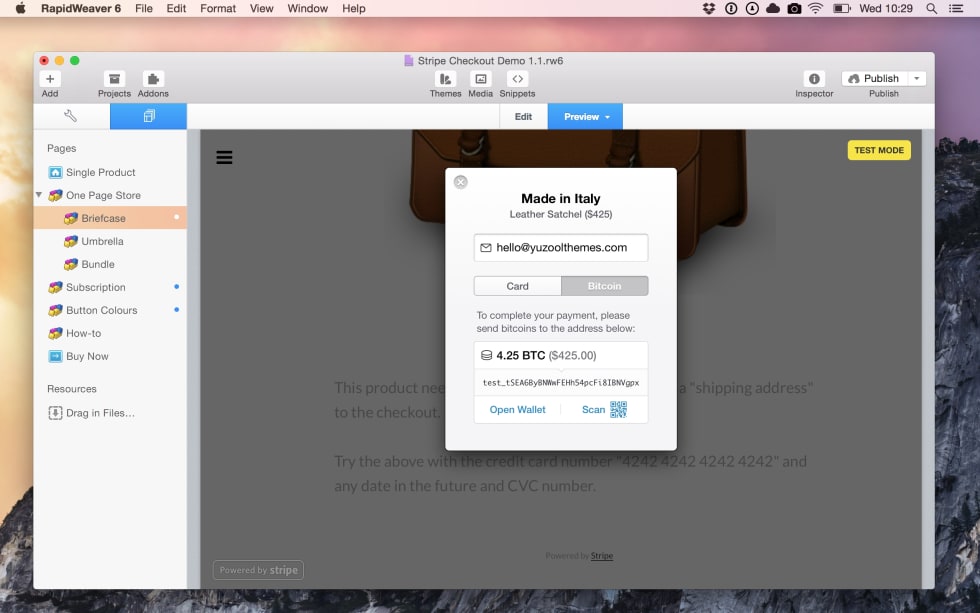Open the Edit menu in menu bar
Screen dimensions: 980x613
pos(176,8)
